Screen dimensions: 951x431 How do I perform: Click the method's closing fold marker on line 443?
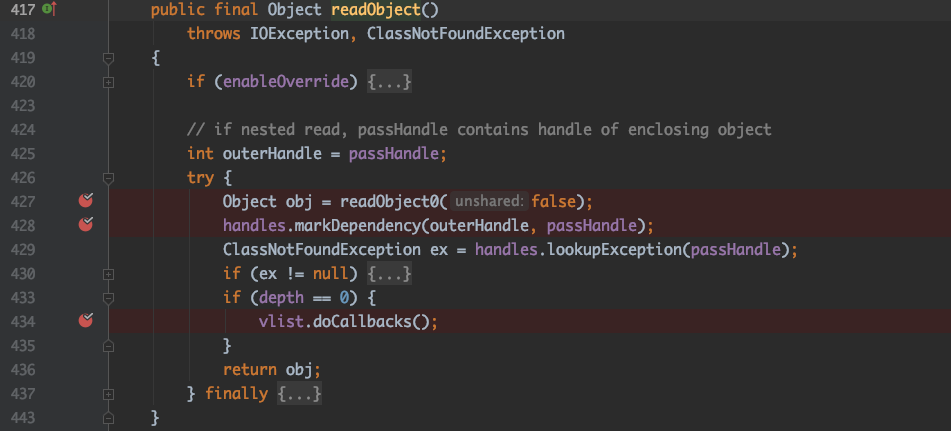point(108,417)
